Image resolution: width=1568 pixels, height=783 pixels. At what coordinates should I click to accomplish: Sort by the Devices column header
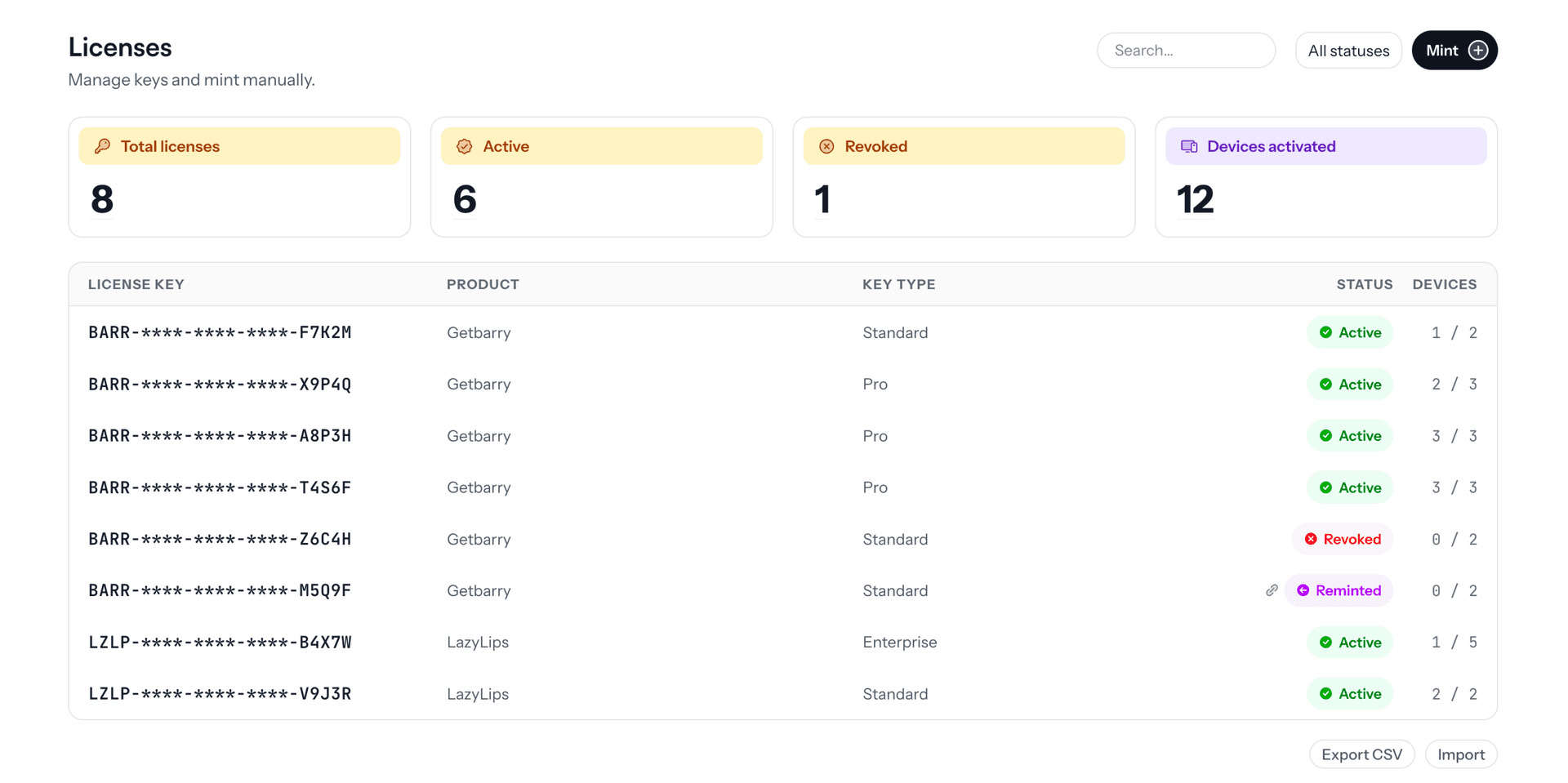click(x=1445, y=284)
